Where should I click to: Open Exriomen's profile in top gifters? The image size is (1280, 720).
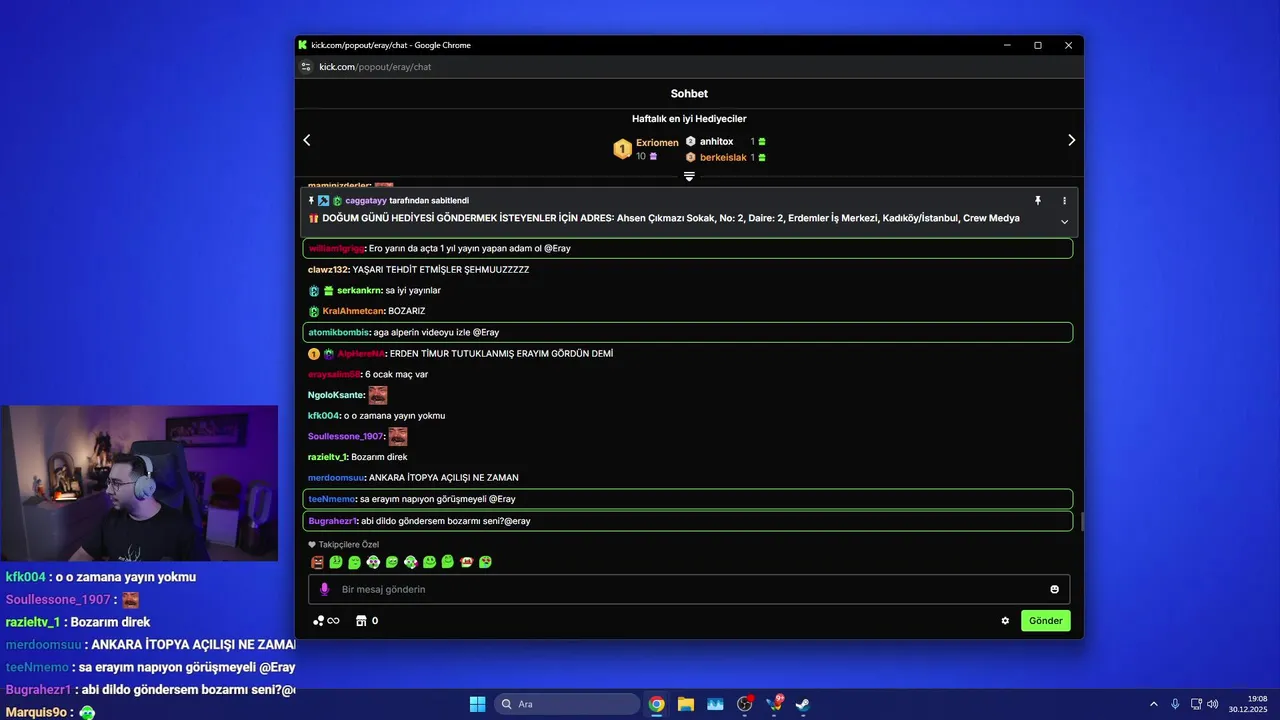[657, 143]
